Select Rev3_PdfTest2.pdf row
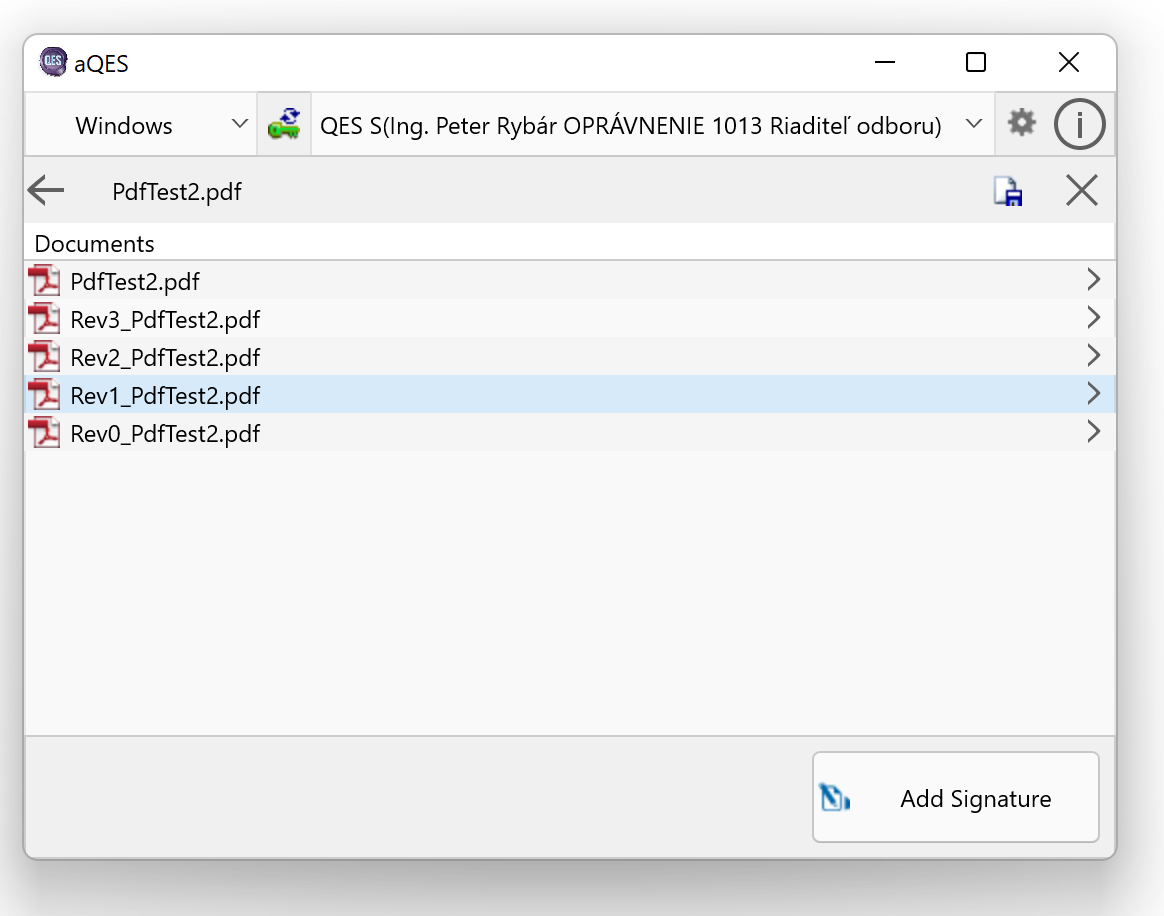 coord(570,318)
